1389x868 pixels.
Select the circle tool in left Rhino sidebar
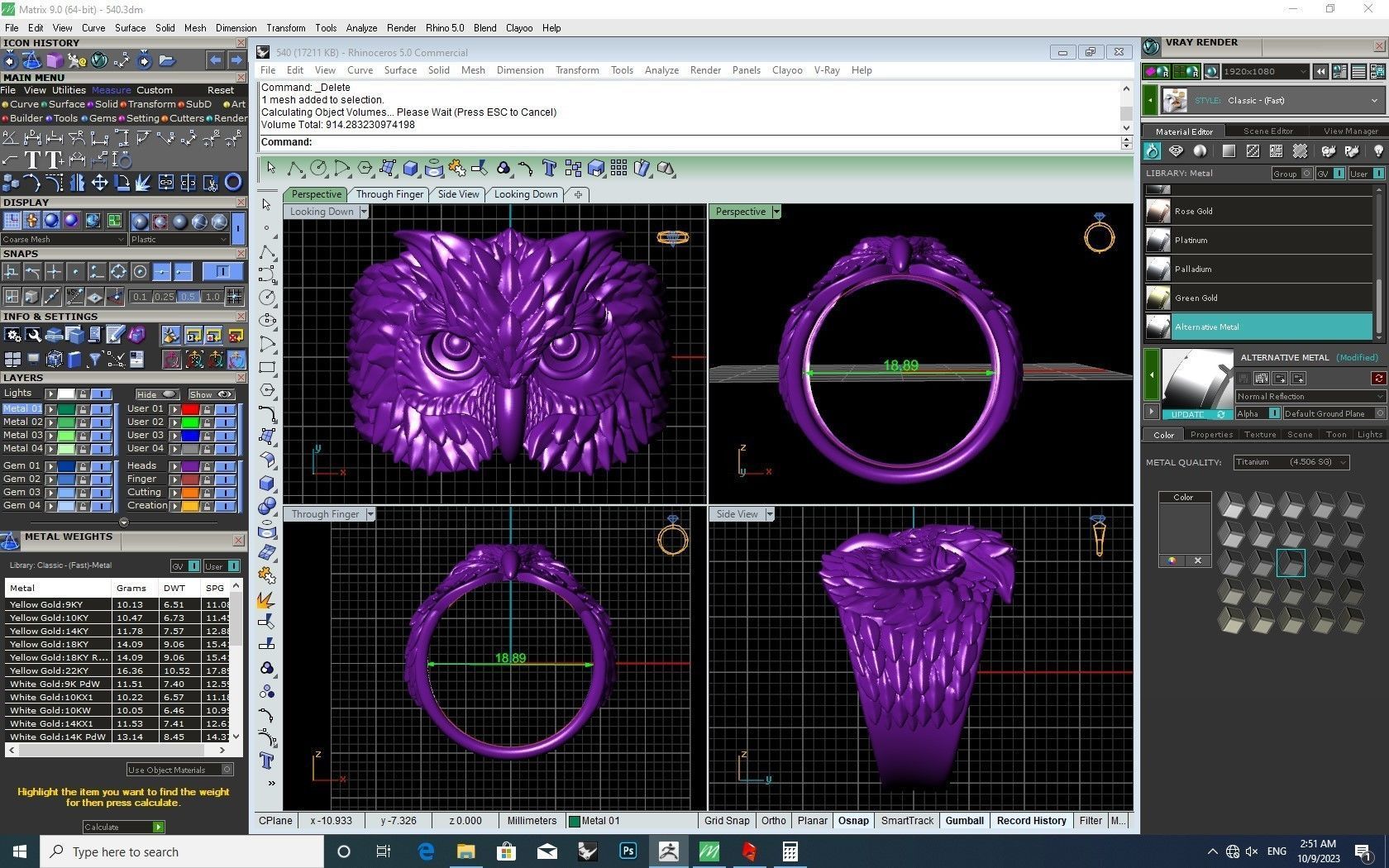(x=267, y=297)
